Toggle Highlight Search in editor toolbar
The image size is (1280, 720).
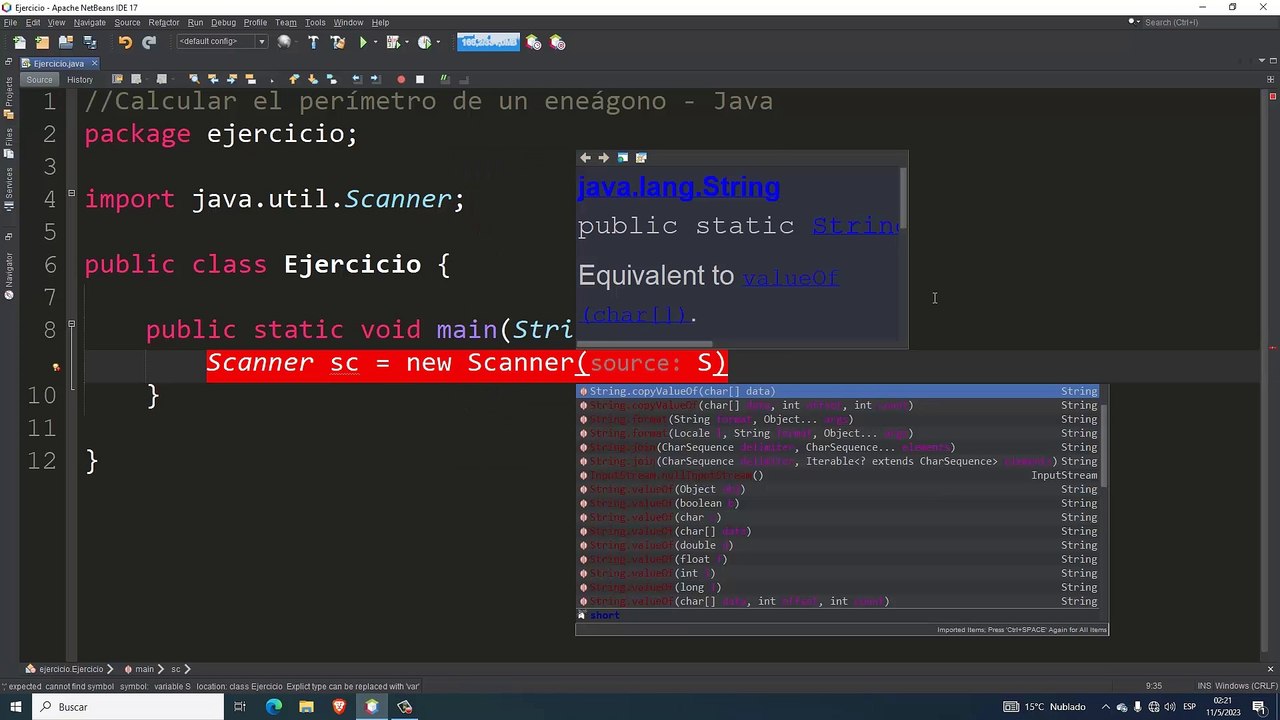point(250,79)
